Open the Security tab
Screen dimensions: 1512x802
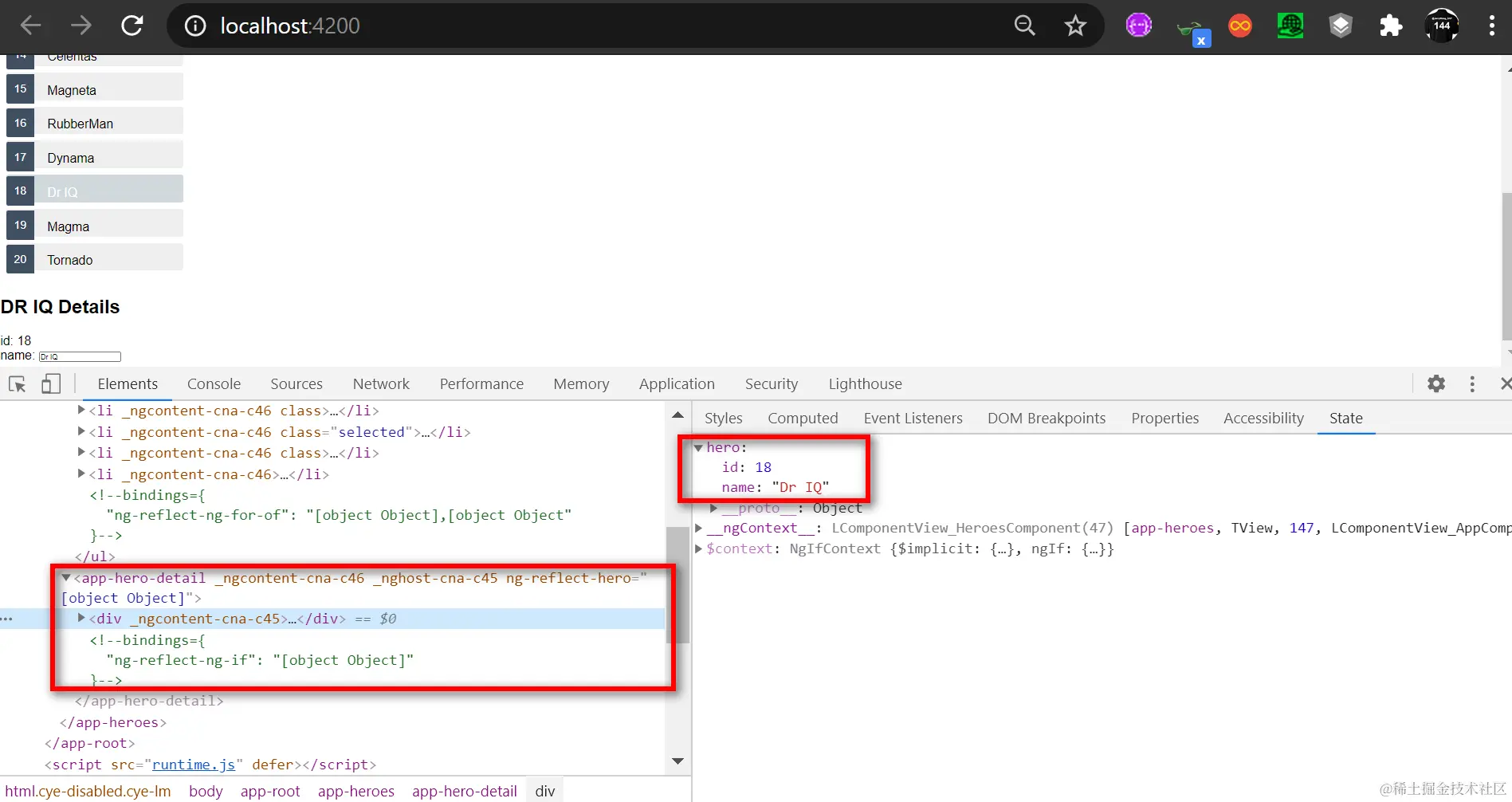[772, 384]
